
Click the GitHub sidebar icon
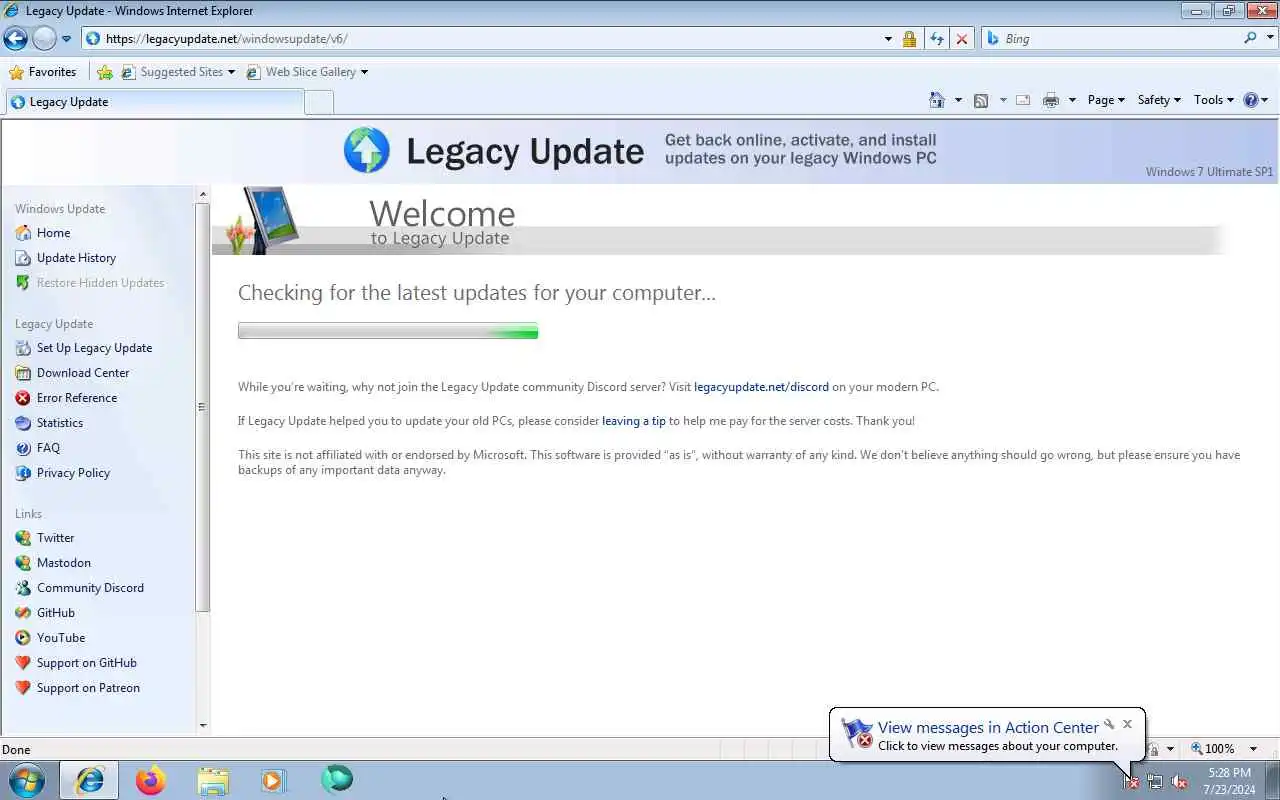click(23, 613)
